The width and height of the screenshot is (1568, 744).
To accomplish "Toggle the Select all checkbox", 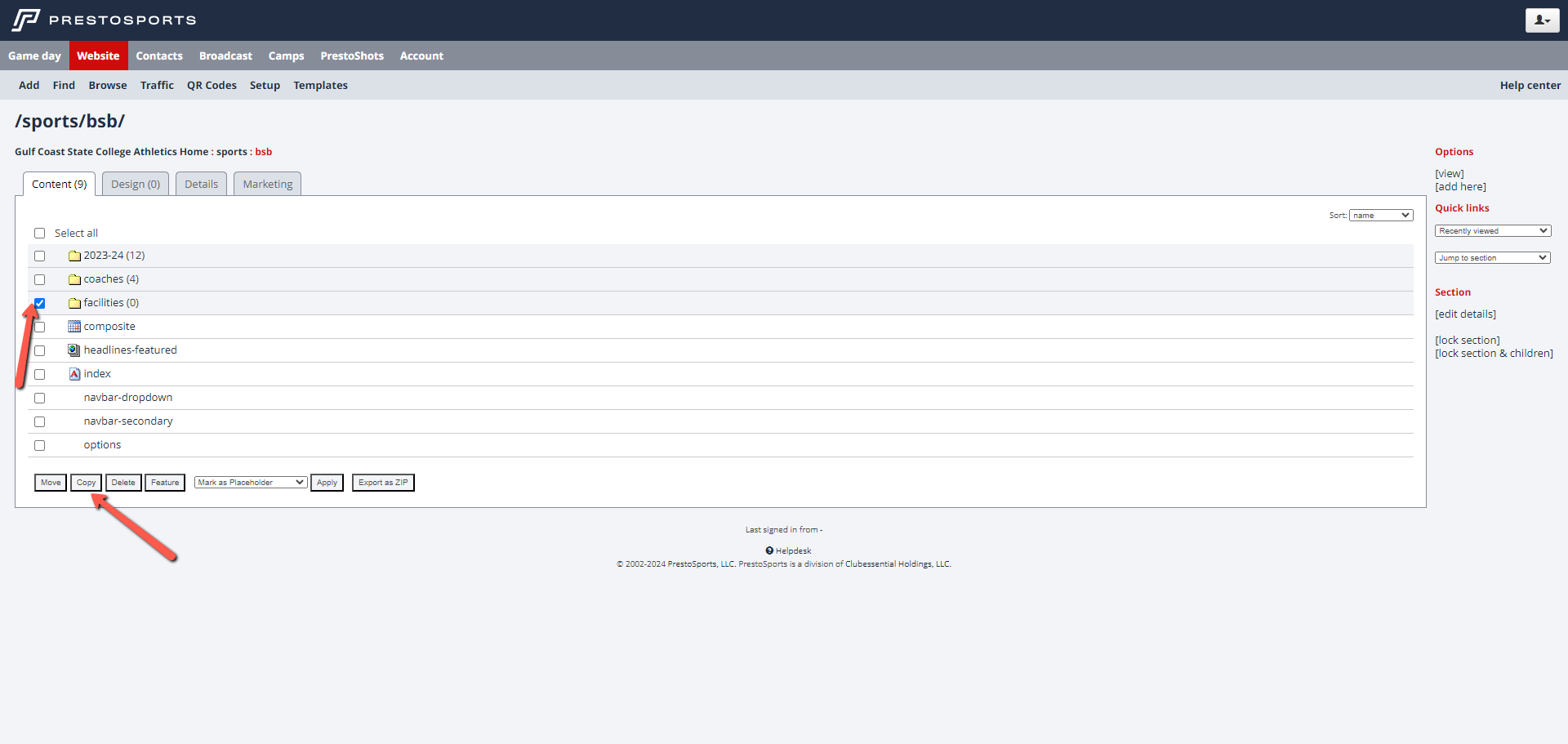I will click(39, 234).
